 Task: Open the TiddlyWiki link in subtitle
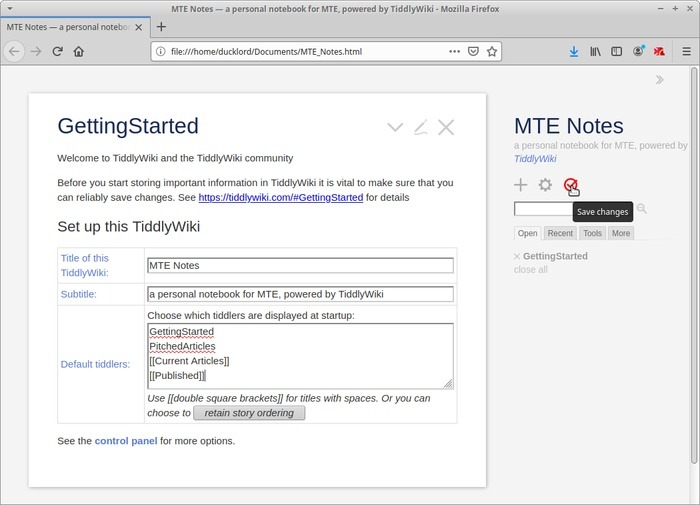(x=535, y=159)
